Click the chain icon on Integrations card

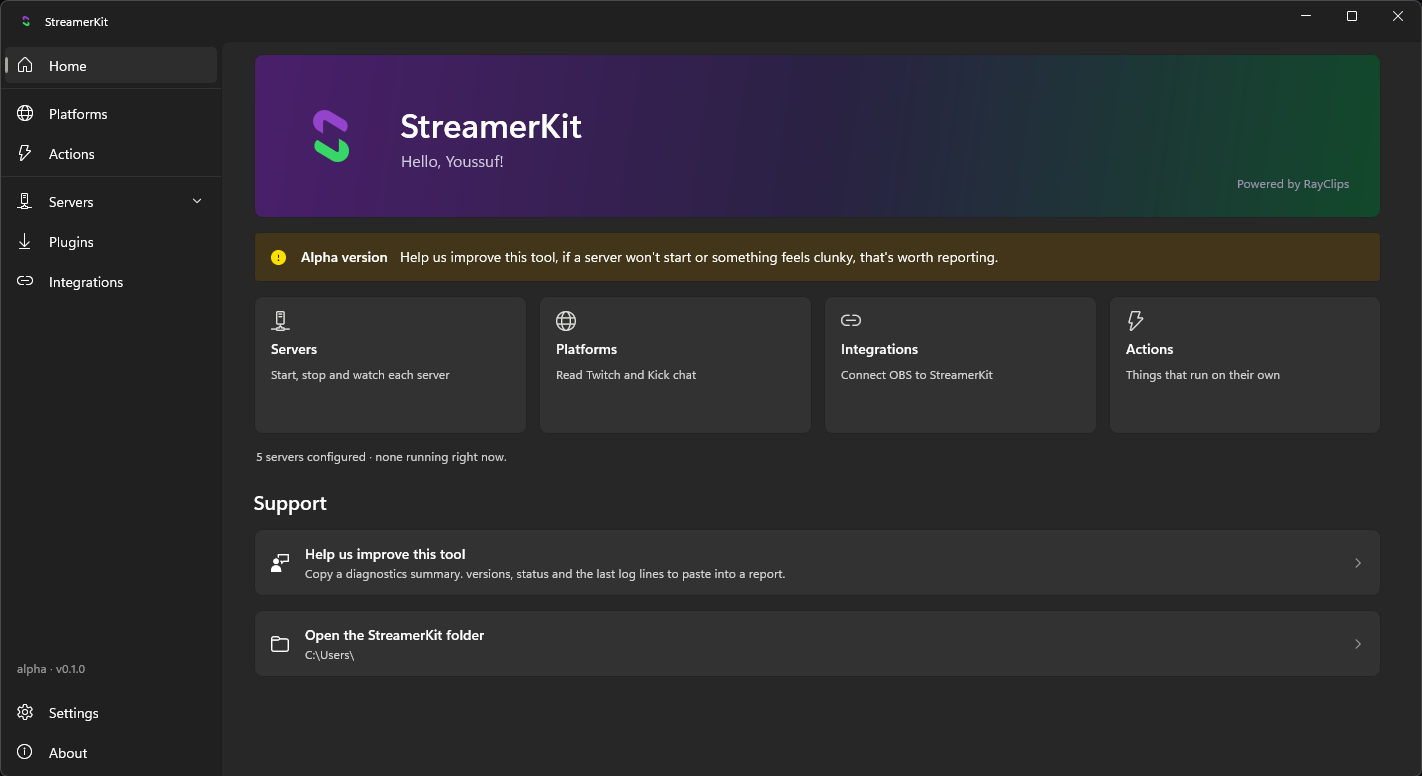point(851,321)
